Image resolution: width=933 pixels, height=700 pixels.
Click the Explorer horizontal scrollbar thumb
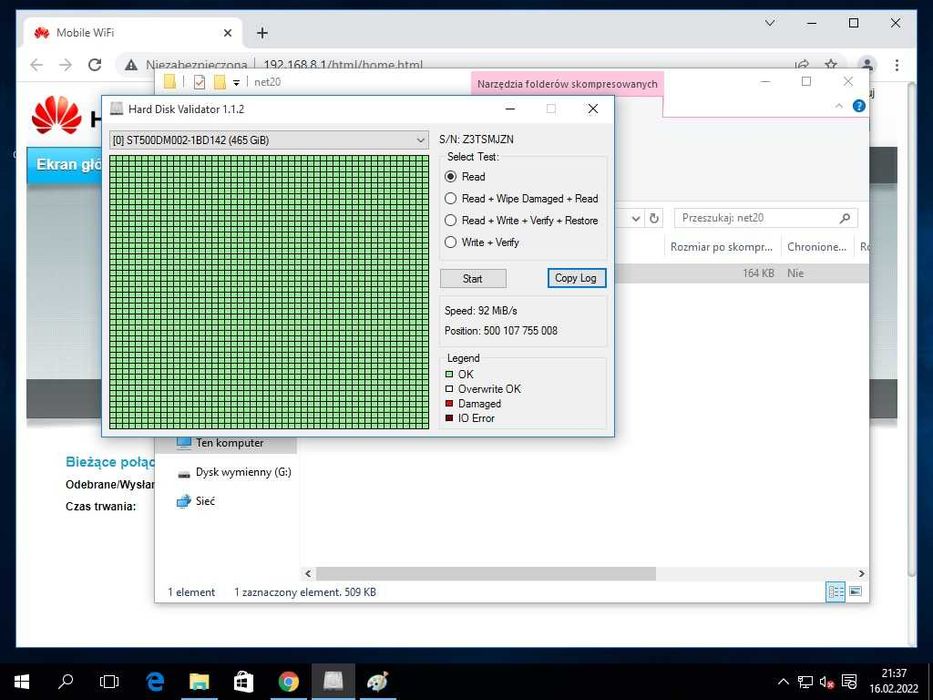(x=486, y=573)
